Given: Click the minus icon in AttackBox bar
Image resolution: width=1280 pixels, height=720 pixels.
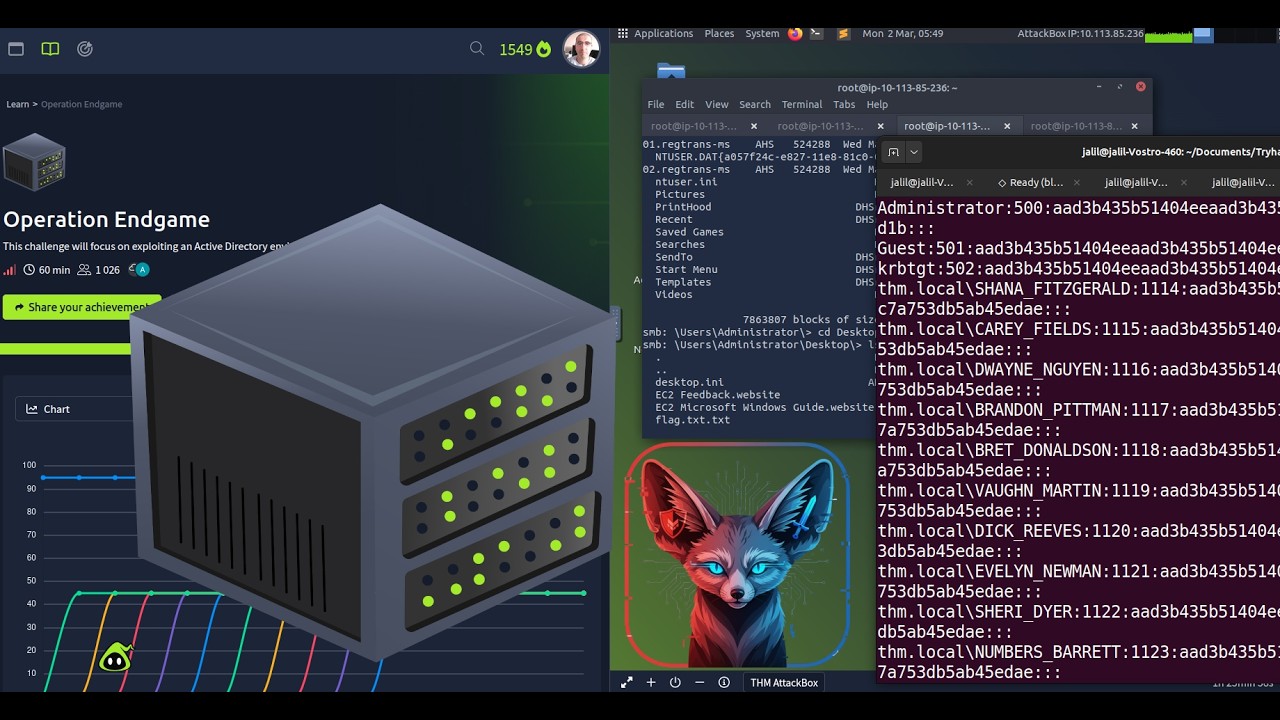Looking at the screenshot, I should (x=699, y=682).
